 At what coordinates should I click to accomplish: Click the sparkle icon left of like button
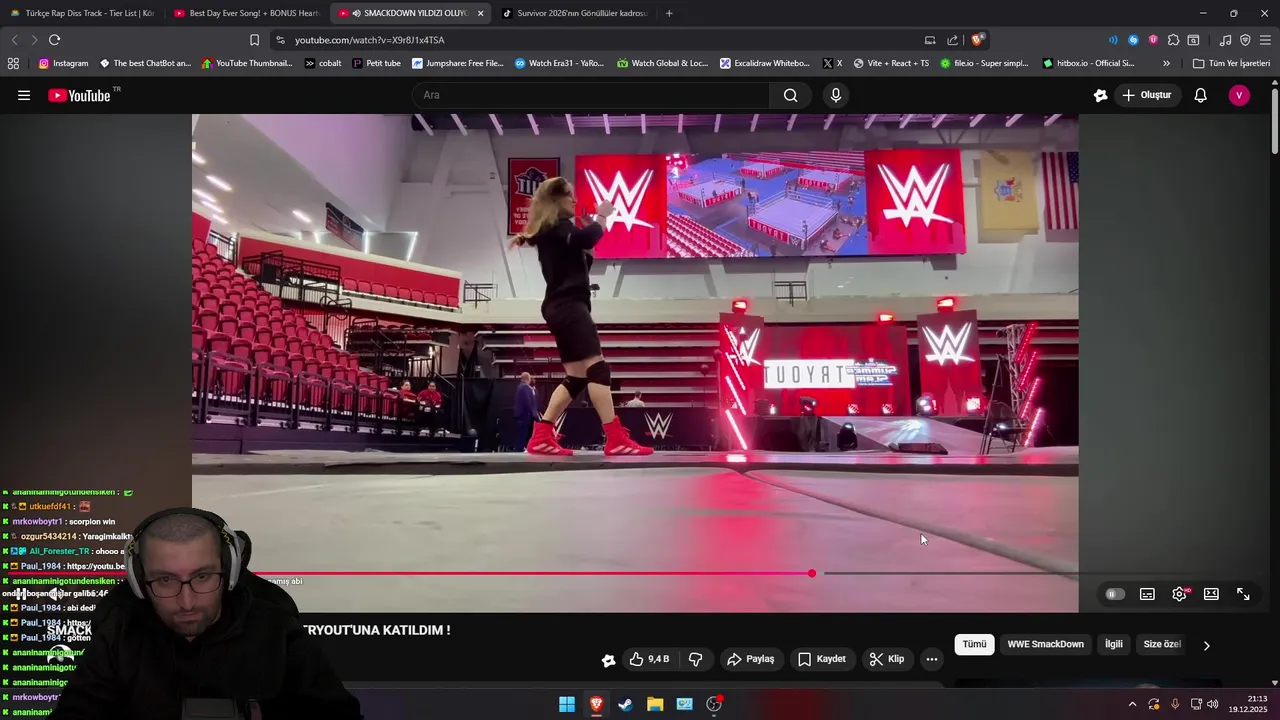(608, 660)
